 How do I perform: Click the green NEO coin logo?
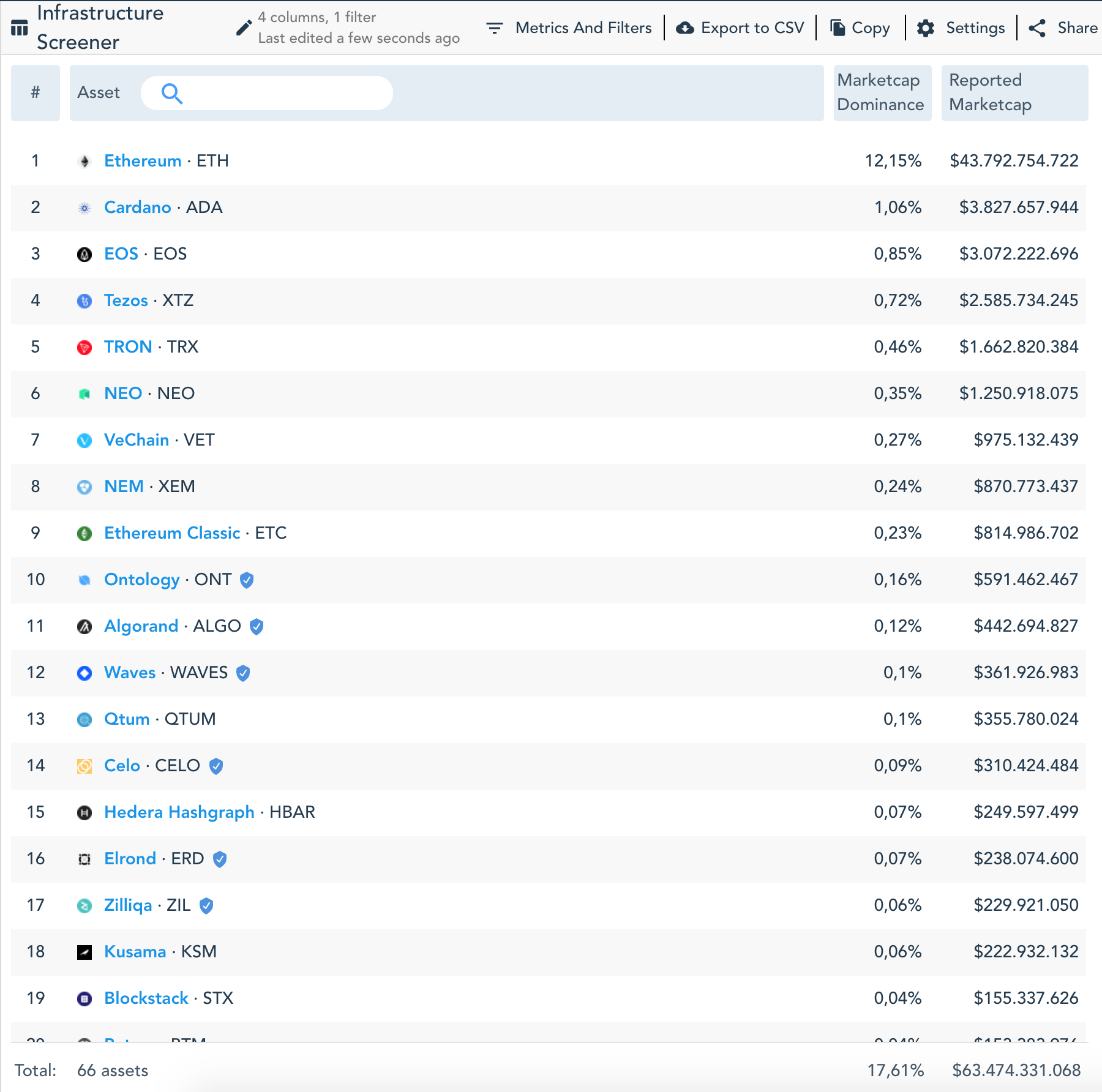click(84, 394)
